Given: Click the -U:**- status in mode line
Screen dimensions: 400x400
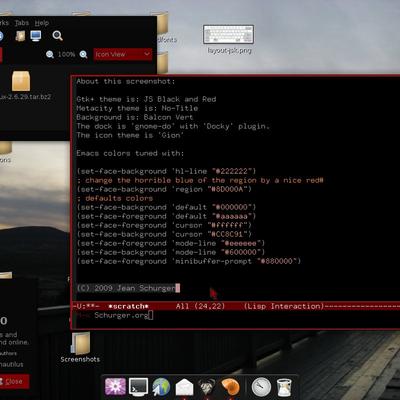Looking at the screenshot, I should (x=86, y=306).
